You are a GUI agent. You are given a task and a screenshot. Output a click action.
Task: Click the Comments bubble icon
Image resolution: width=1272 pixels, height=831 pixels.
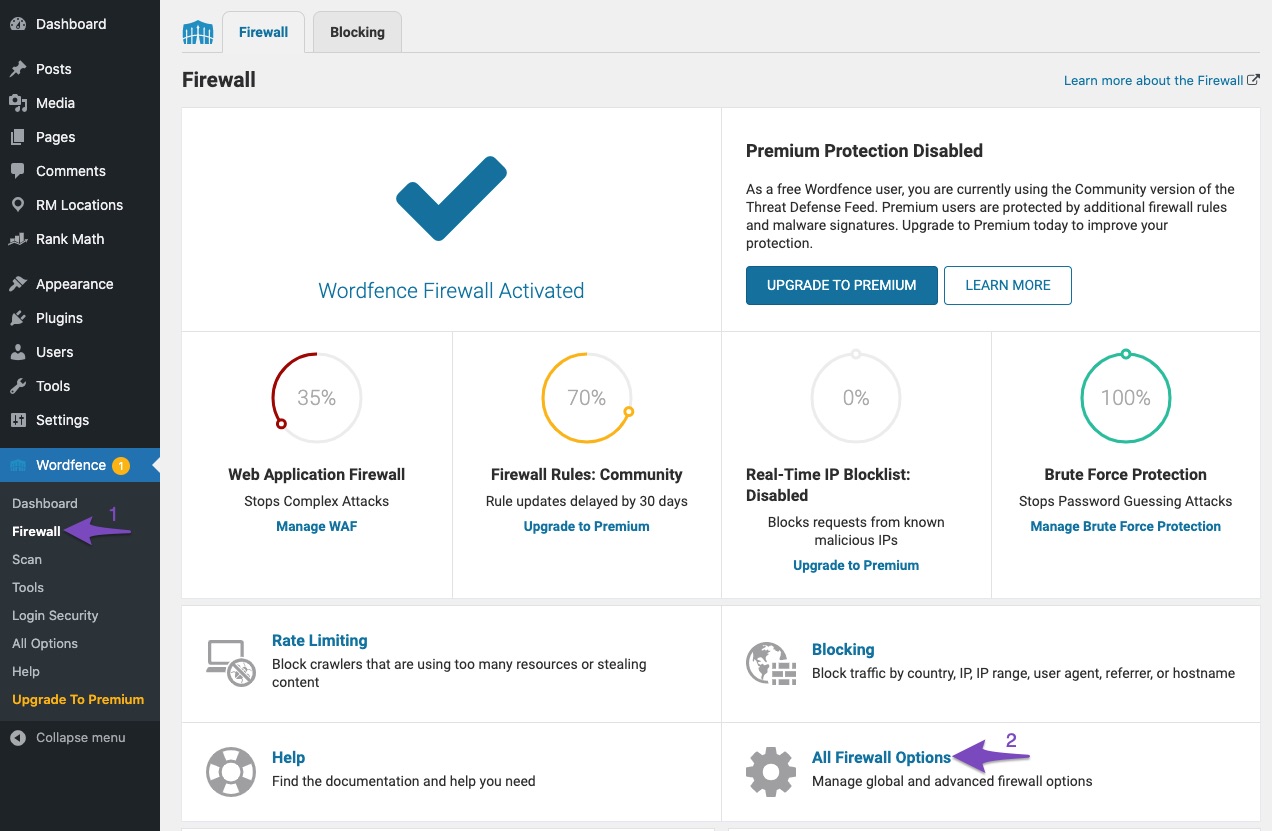18,171
